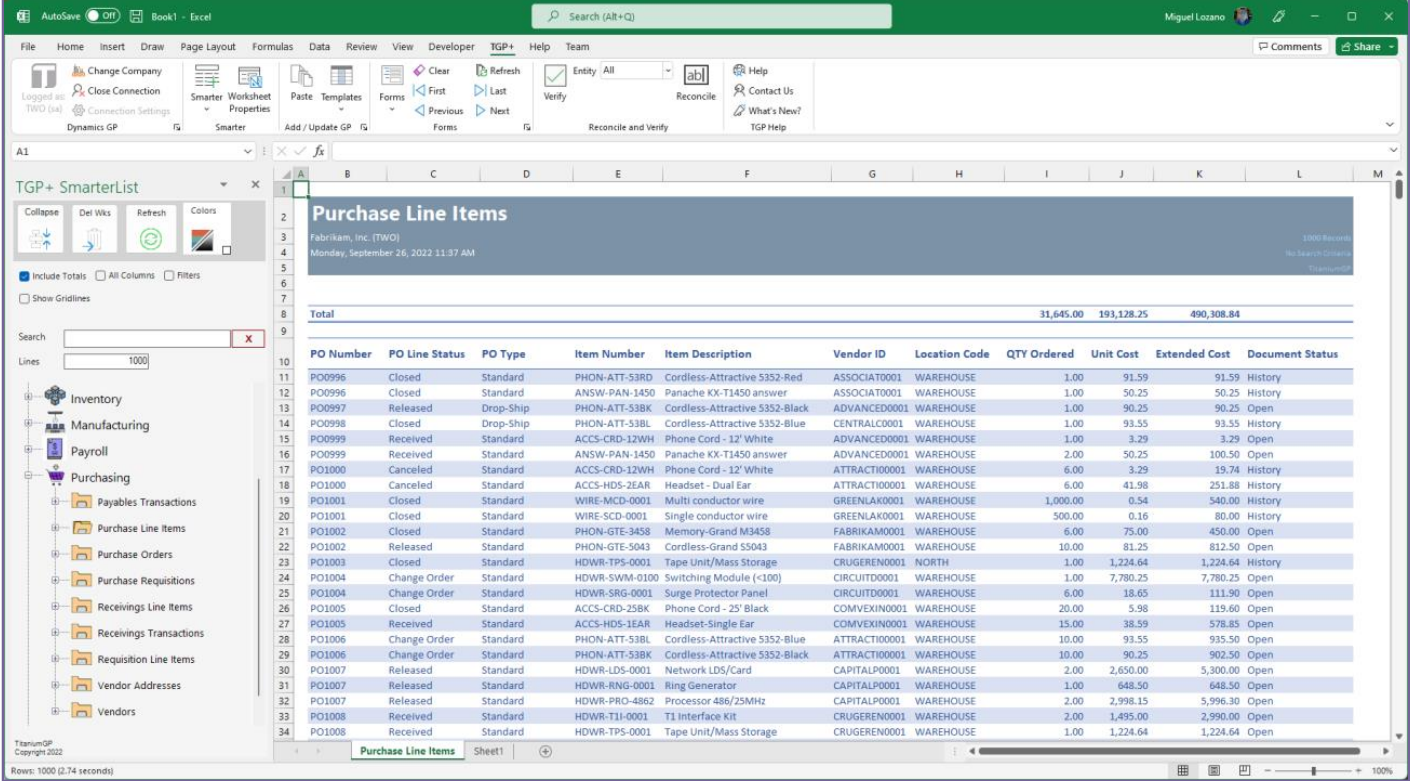The height and width of the screenshot is (781, 1410).
Task: Open the File menu
Action: pyautogui.click(x=28, y=47)
